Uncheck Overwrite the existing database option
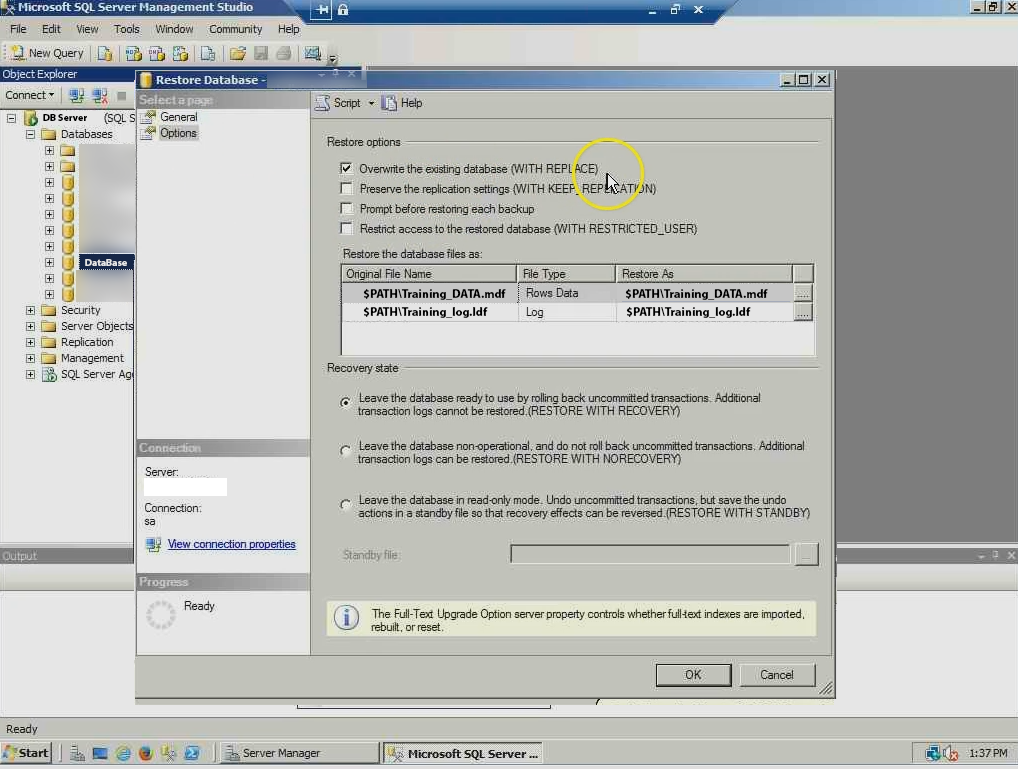Viewport: 1018px width, 769px height. click(346, 168)
